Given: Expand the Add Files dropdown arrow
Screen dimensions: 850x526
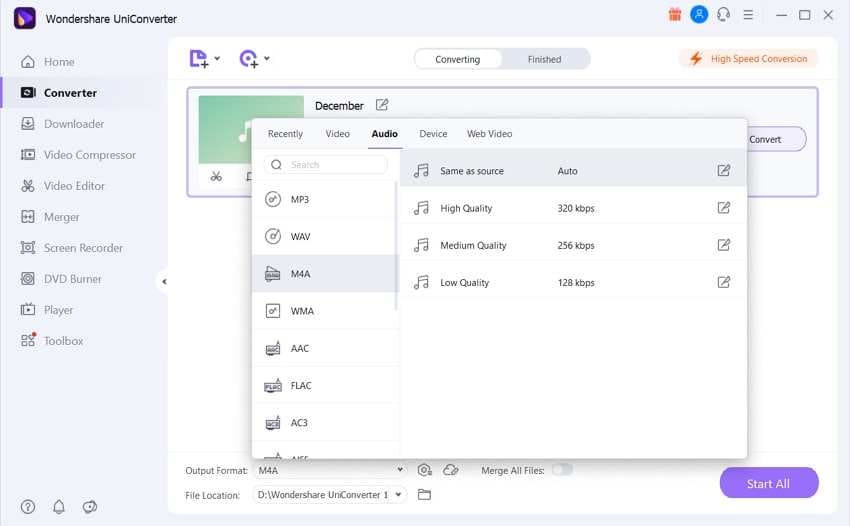Looking at the screenshot, I should coord(217,58).
